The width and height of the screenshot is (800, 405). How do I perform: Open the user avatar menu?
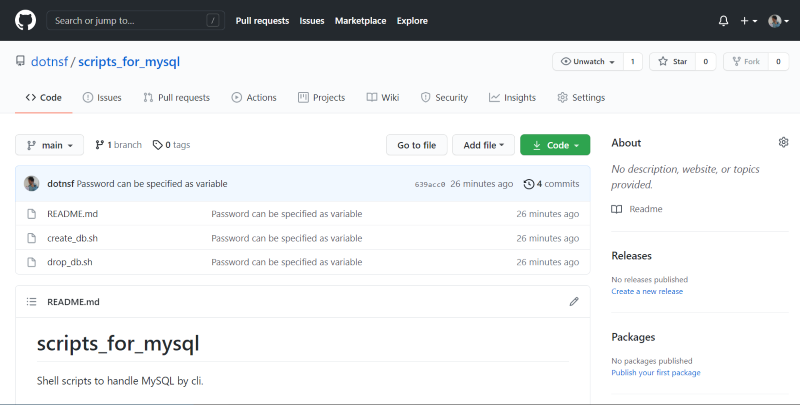click(x=779, y=21)
